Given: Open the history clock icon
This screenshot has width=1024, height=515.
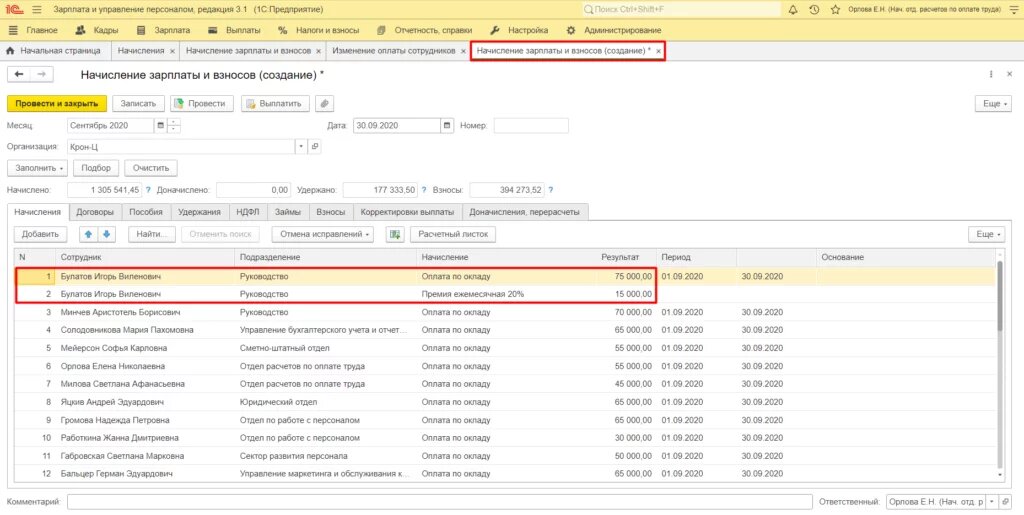Looking at the screenshot, I should click(814, 10).
